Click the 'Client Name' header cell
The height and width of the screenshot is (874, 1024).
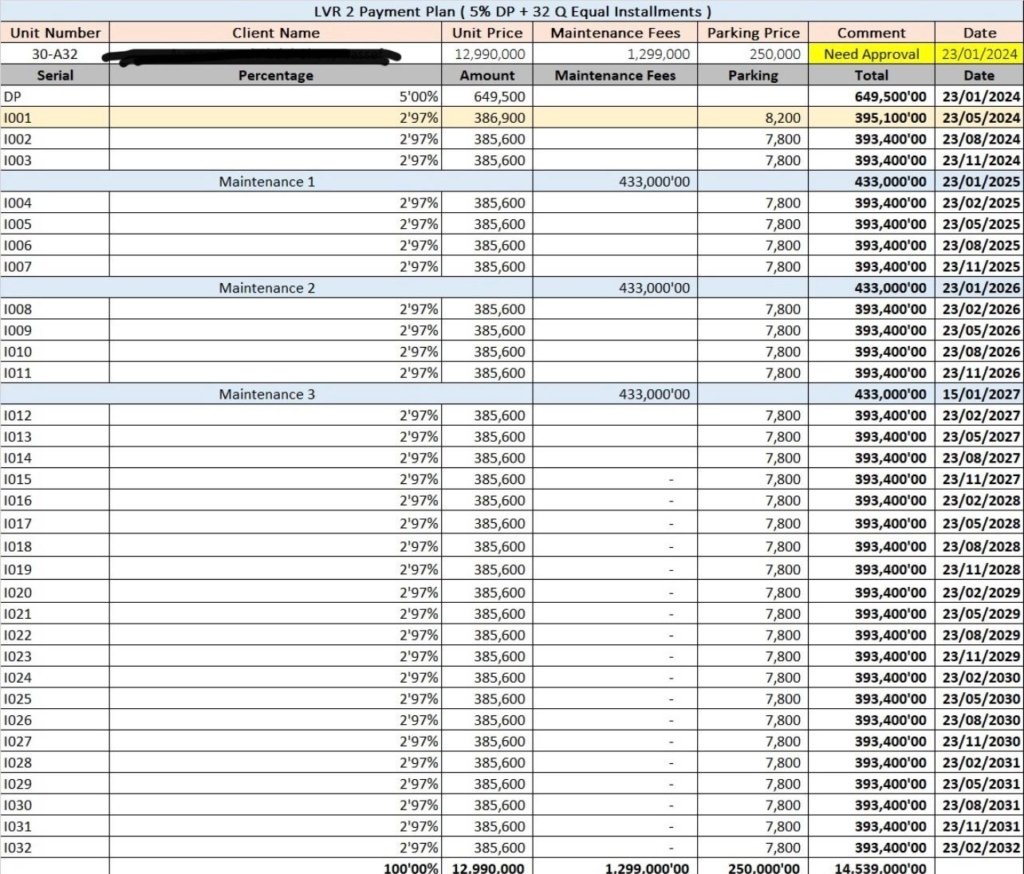click(x=276, y=33)
